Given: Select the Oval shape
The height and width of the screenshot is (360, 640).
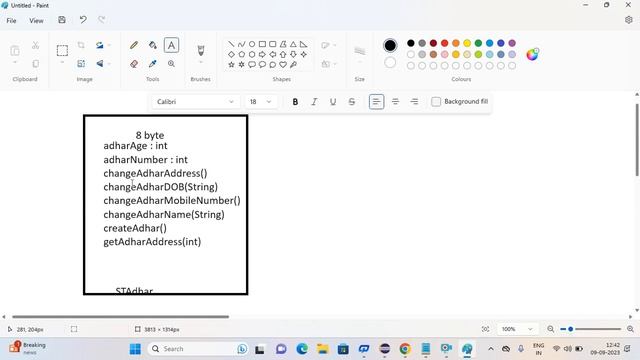Looking at the screenshot, I should (x=252, y=44).
